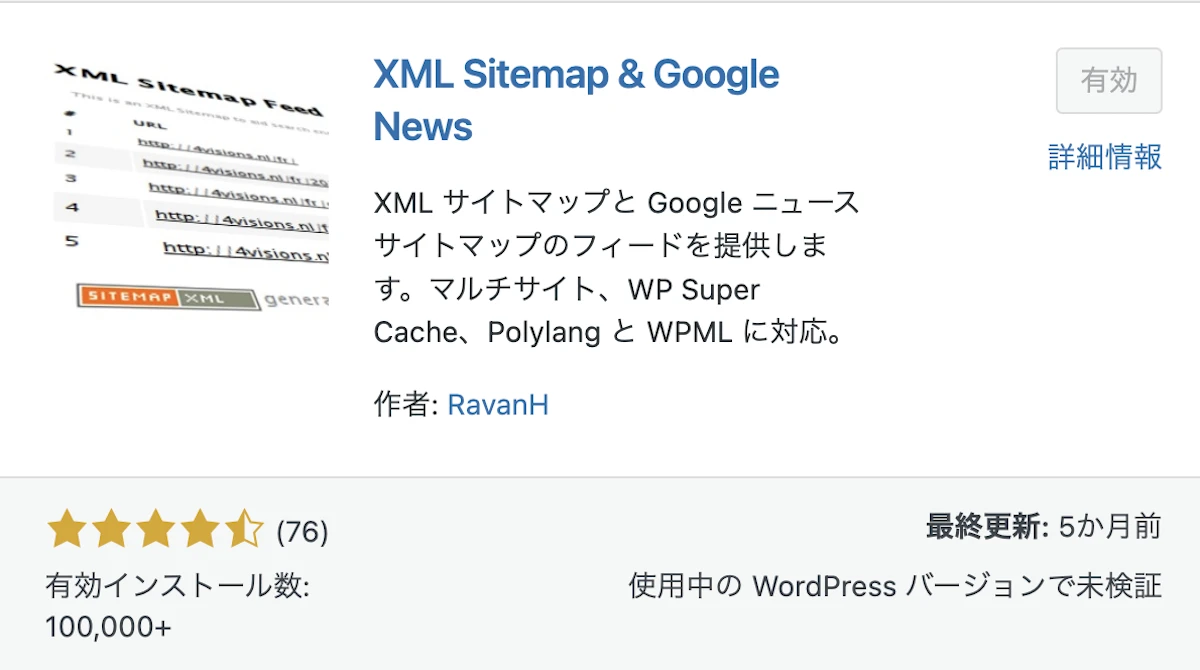Screen dimensions: 1200x670
Task: Open the 詳細情報 details link
Action: (1105, 157)
